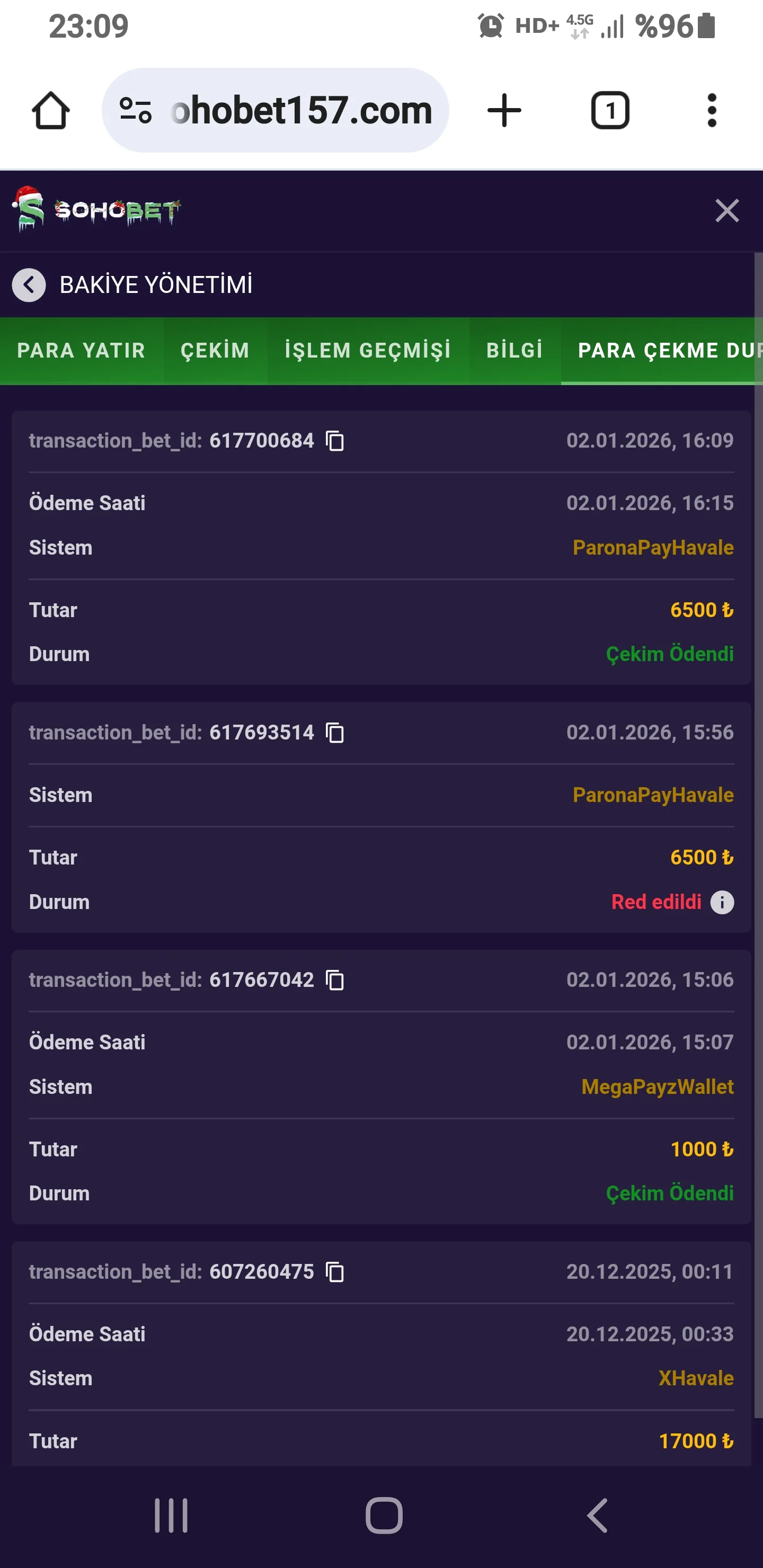763x1568 pixels.
Task: Show info for the Red edildi status
Action: coord(722,902)
